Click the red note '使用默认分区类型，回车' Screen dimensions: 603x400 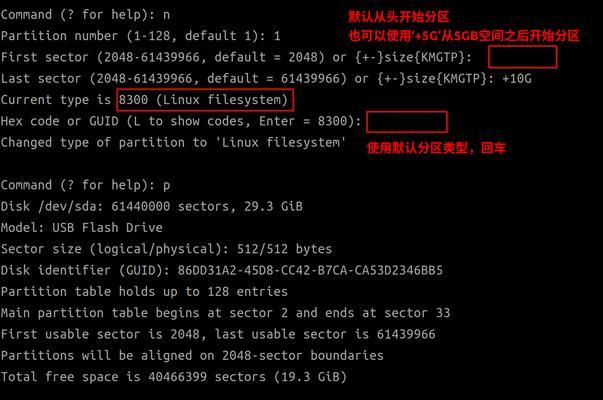point(436,148)
